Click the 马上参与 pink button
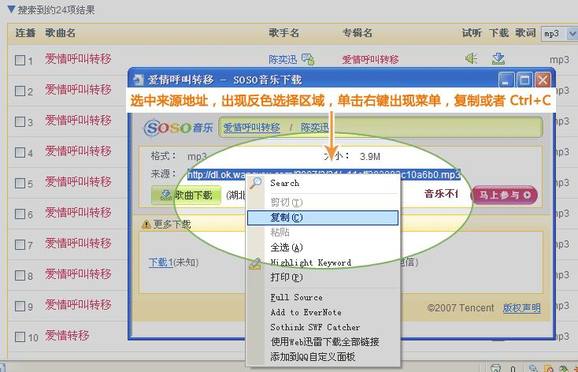The image size is (578, 372). [504, 195]
